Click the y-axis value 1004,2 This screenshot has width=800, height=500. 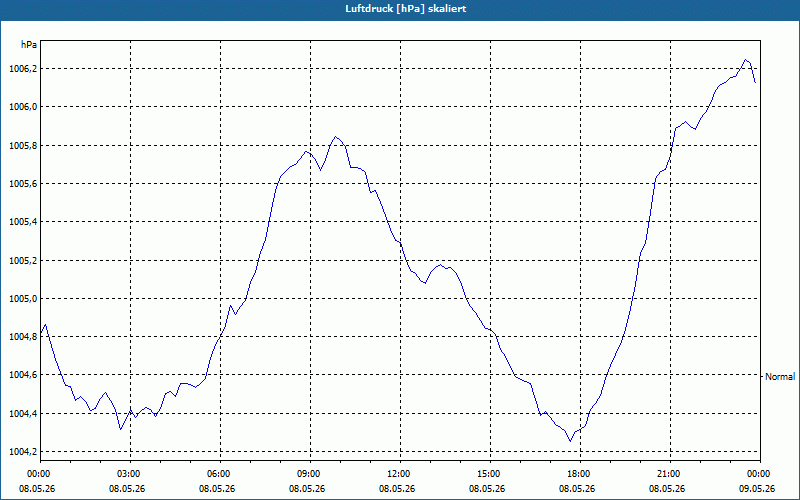[22, 452]
